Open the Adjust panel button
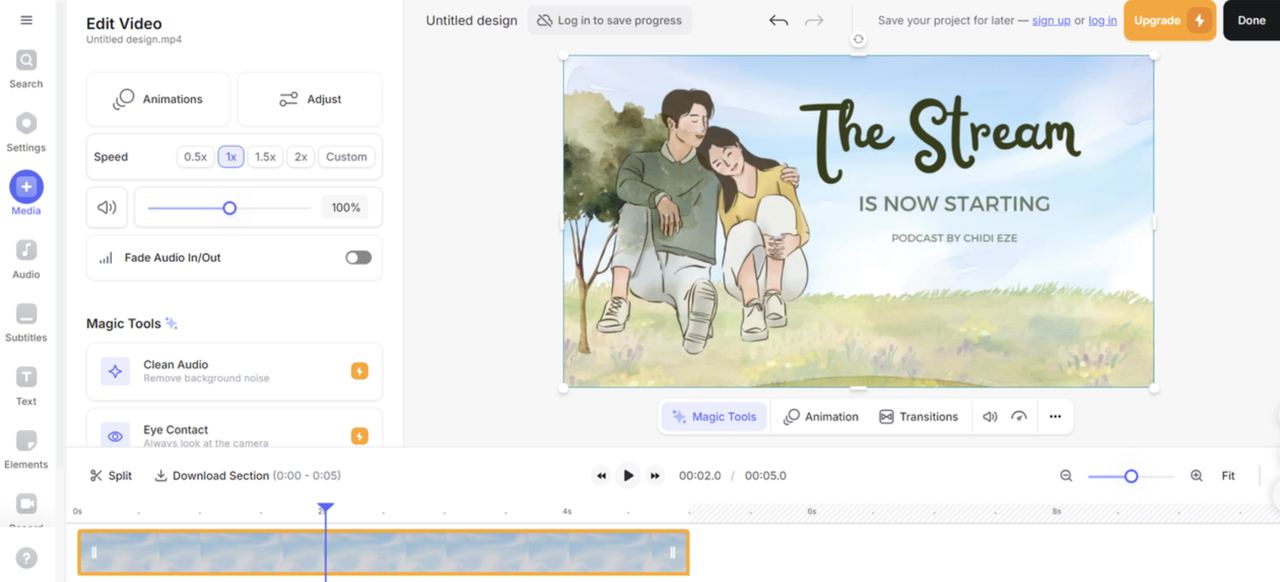Image resolution: width=1280 pixels, height=582 pixels. [x=310, y=99]
